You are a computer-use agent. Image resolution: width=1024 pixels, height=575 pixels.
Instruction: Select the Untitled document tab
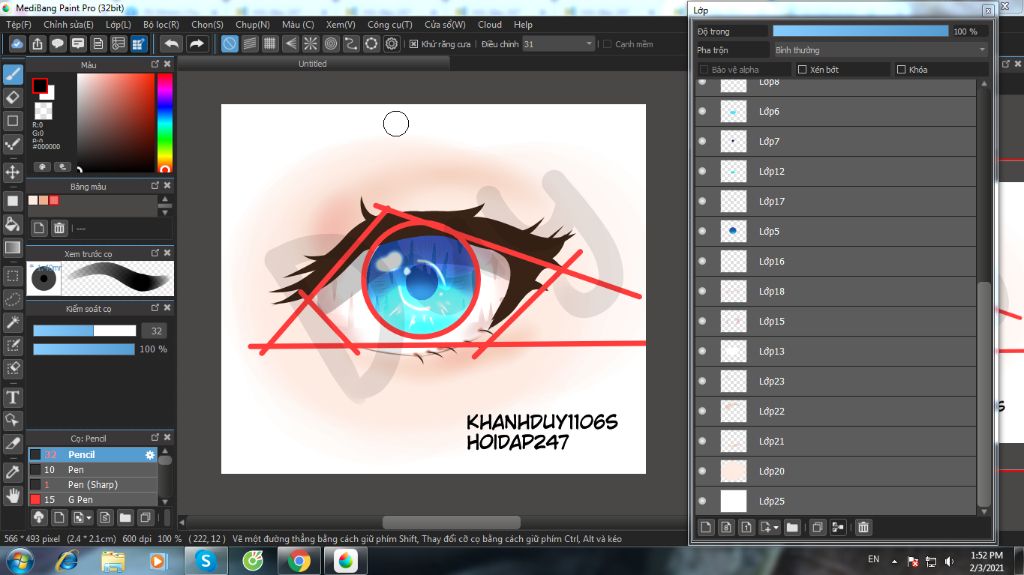(x=313, y=63)
